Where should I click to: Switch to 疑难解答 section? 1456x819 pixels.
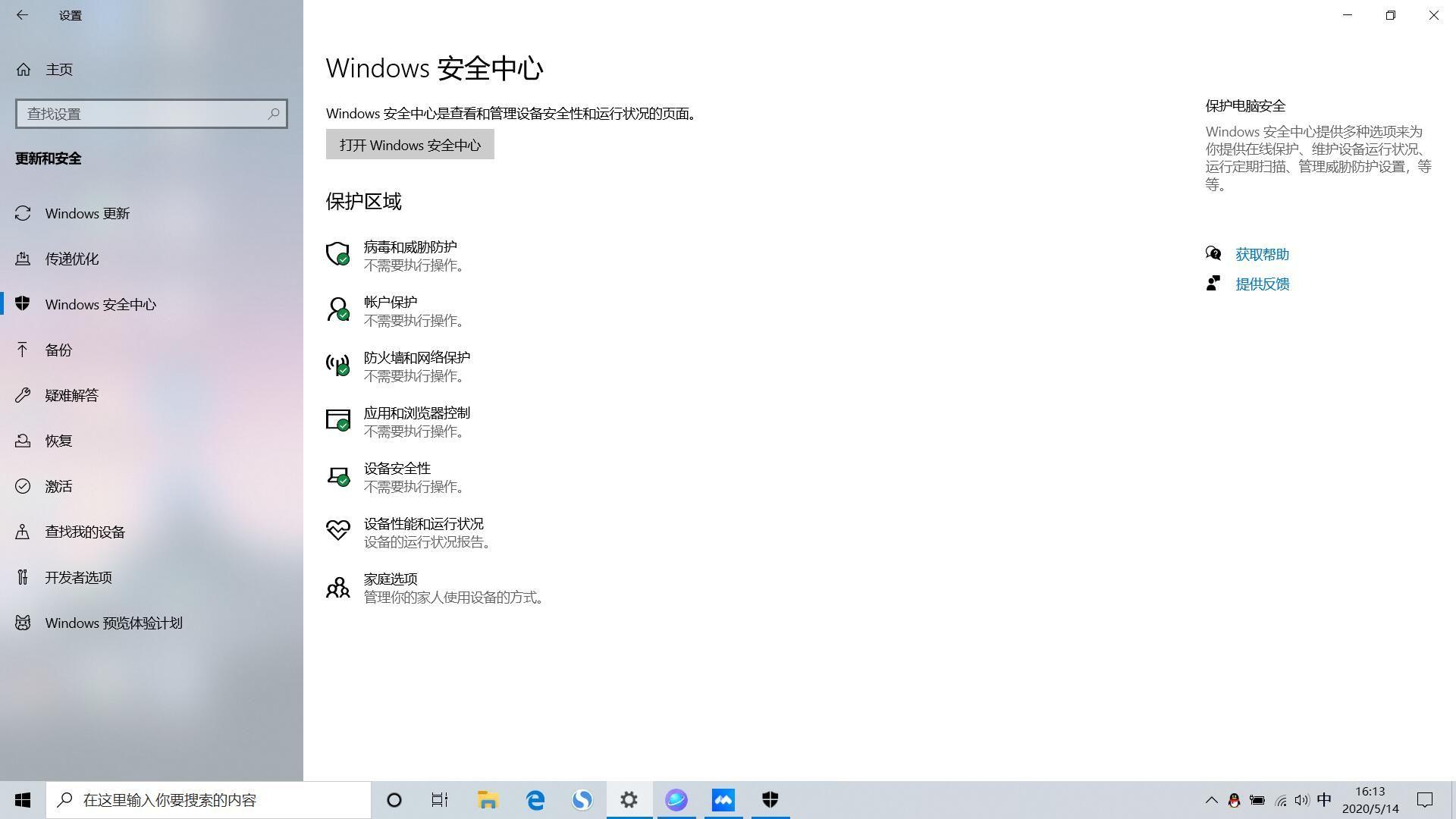pos(71,396)
